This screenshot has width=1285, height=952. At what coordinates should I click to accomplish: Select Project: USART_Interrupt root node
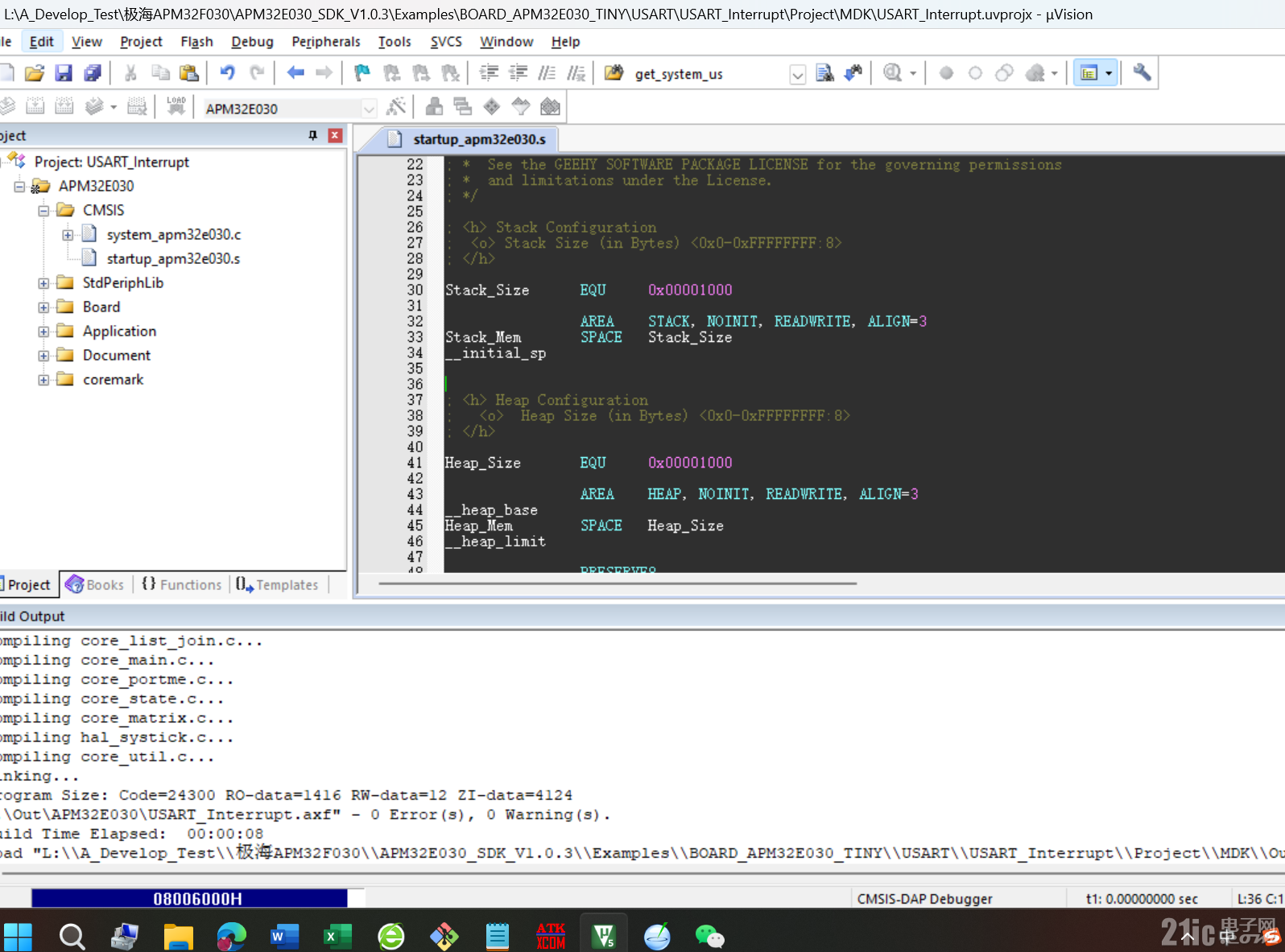[x=111, y=162]
